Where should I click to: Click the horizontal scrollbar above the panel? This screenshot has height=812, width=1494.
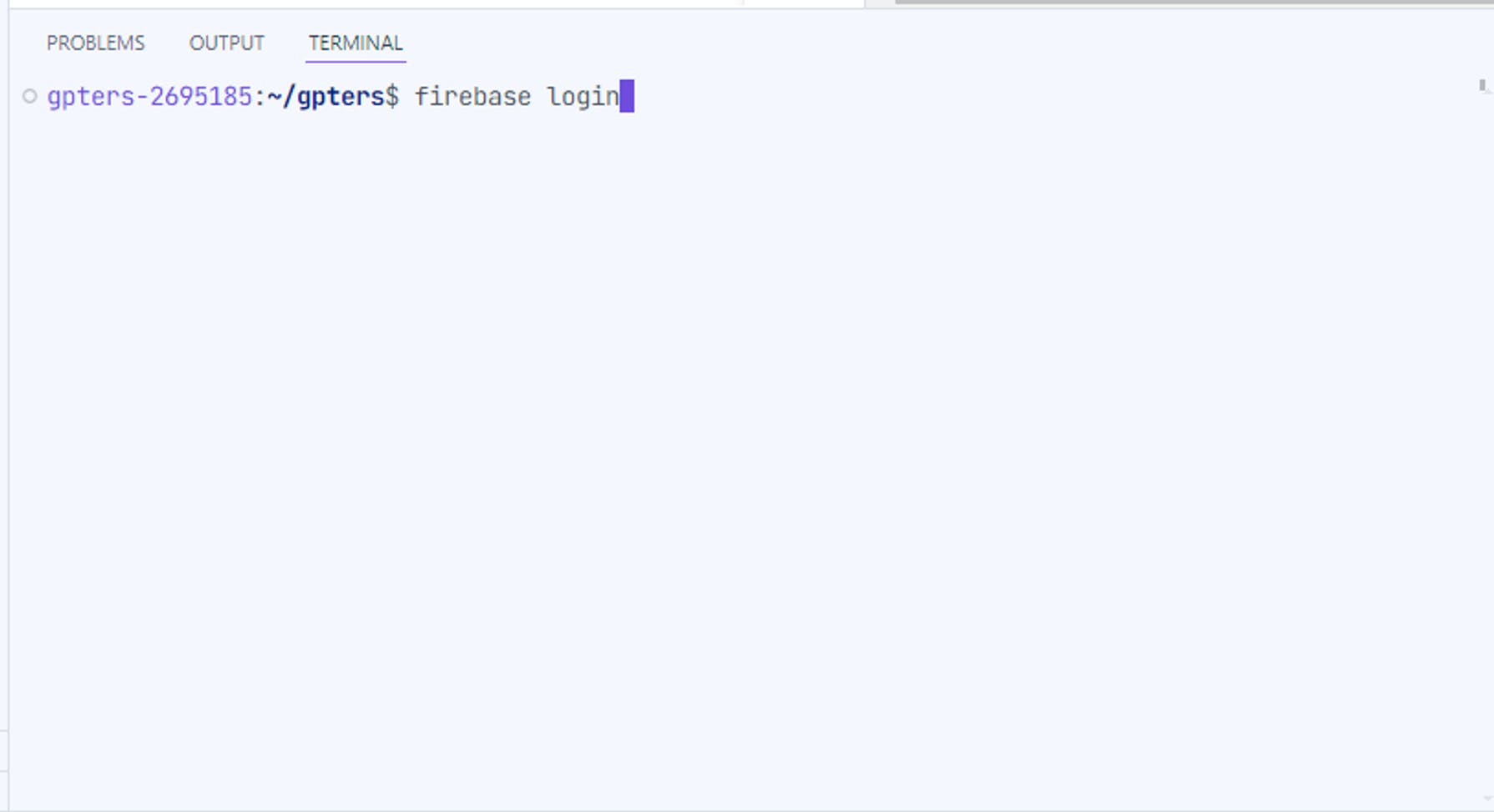(1194, 3)
